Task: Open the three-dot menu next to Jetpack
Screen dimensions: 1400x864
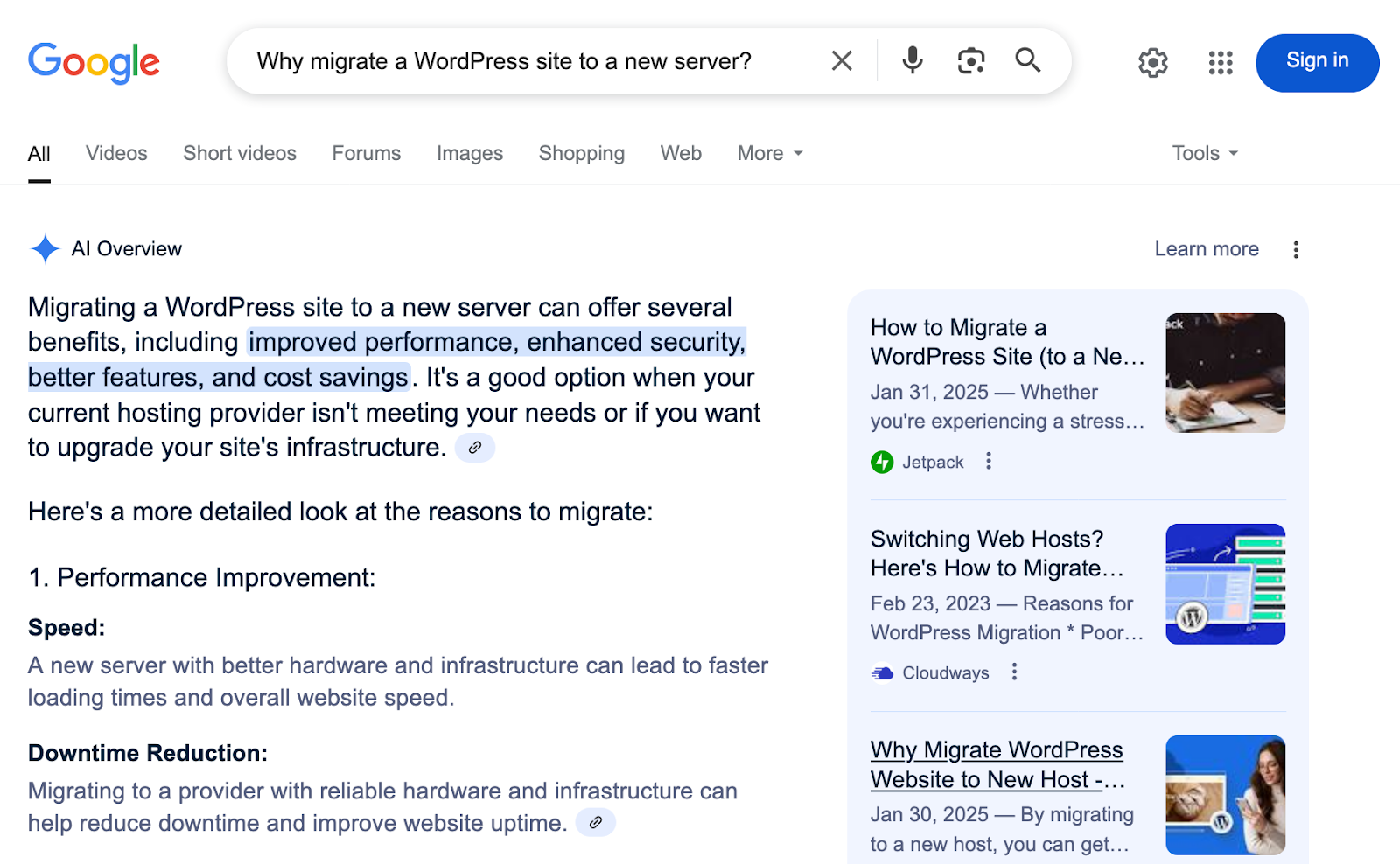Action: [989, 461]
